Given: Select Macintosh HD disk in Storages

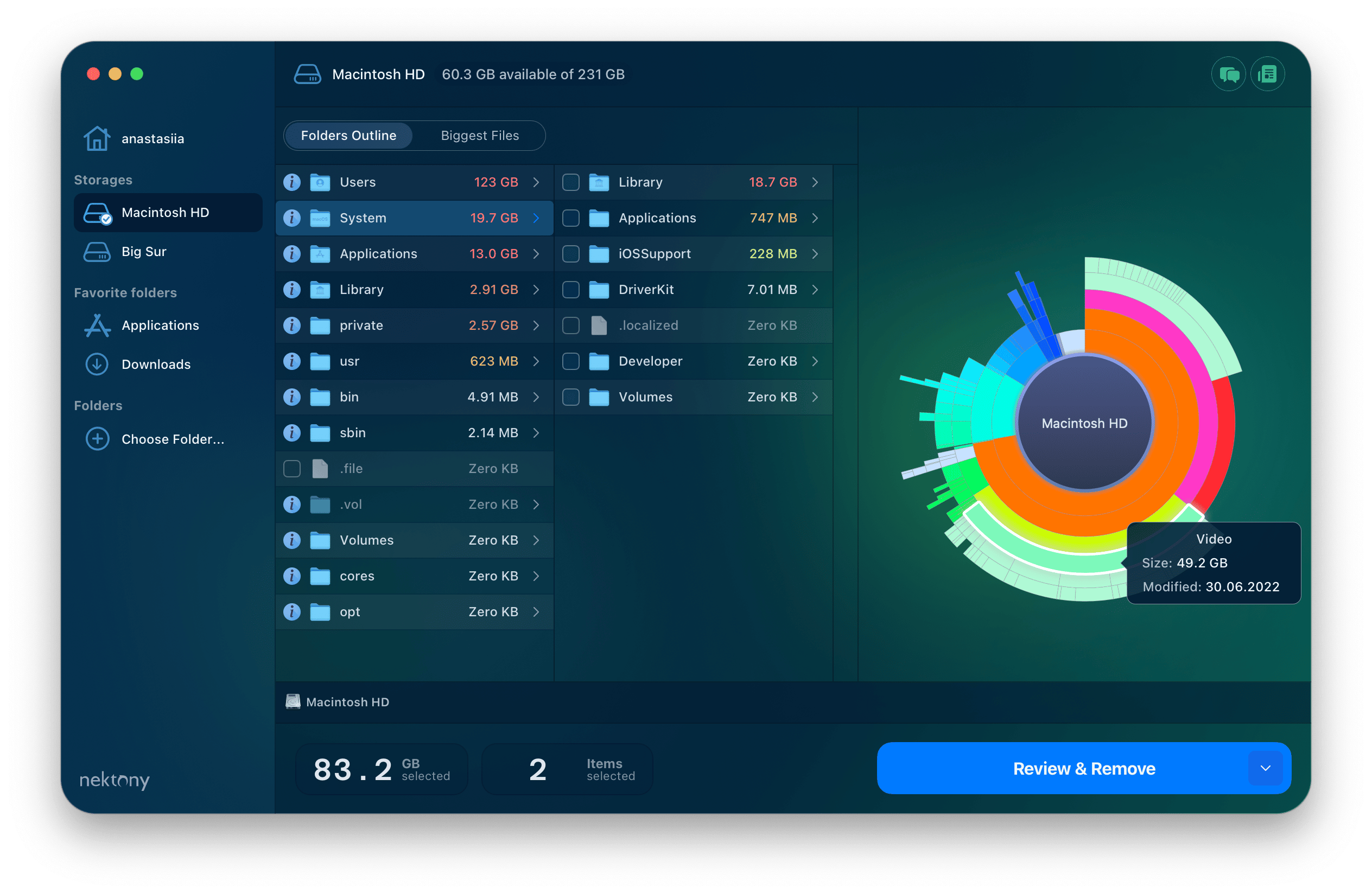Looking at the screenshot, I should (168, 213).
